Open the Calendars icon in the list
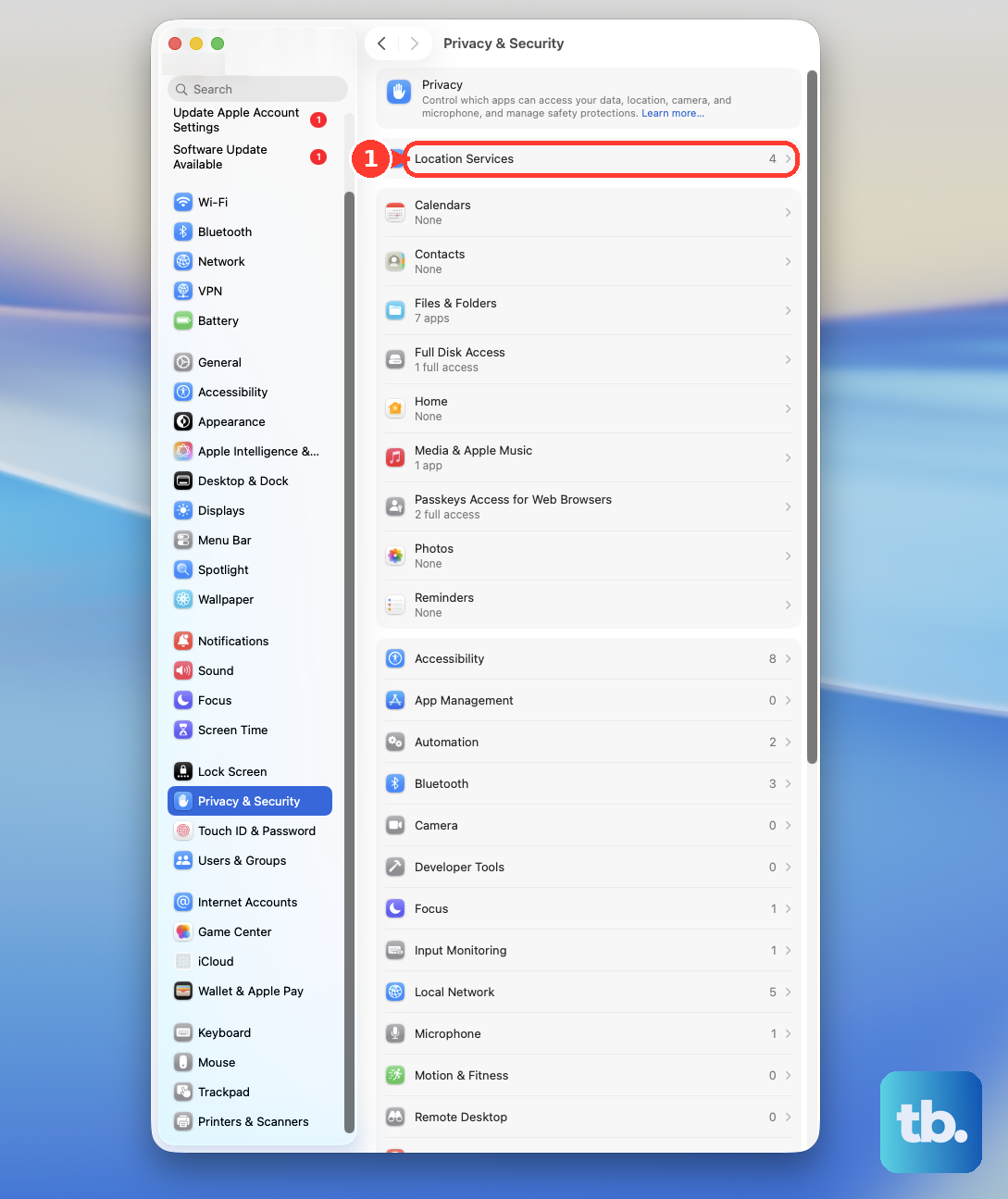1008x1199 pixels. click(395, 212)
